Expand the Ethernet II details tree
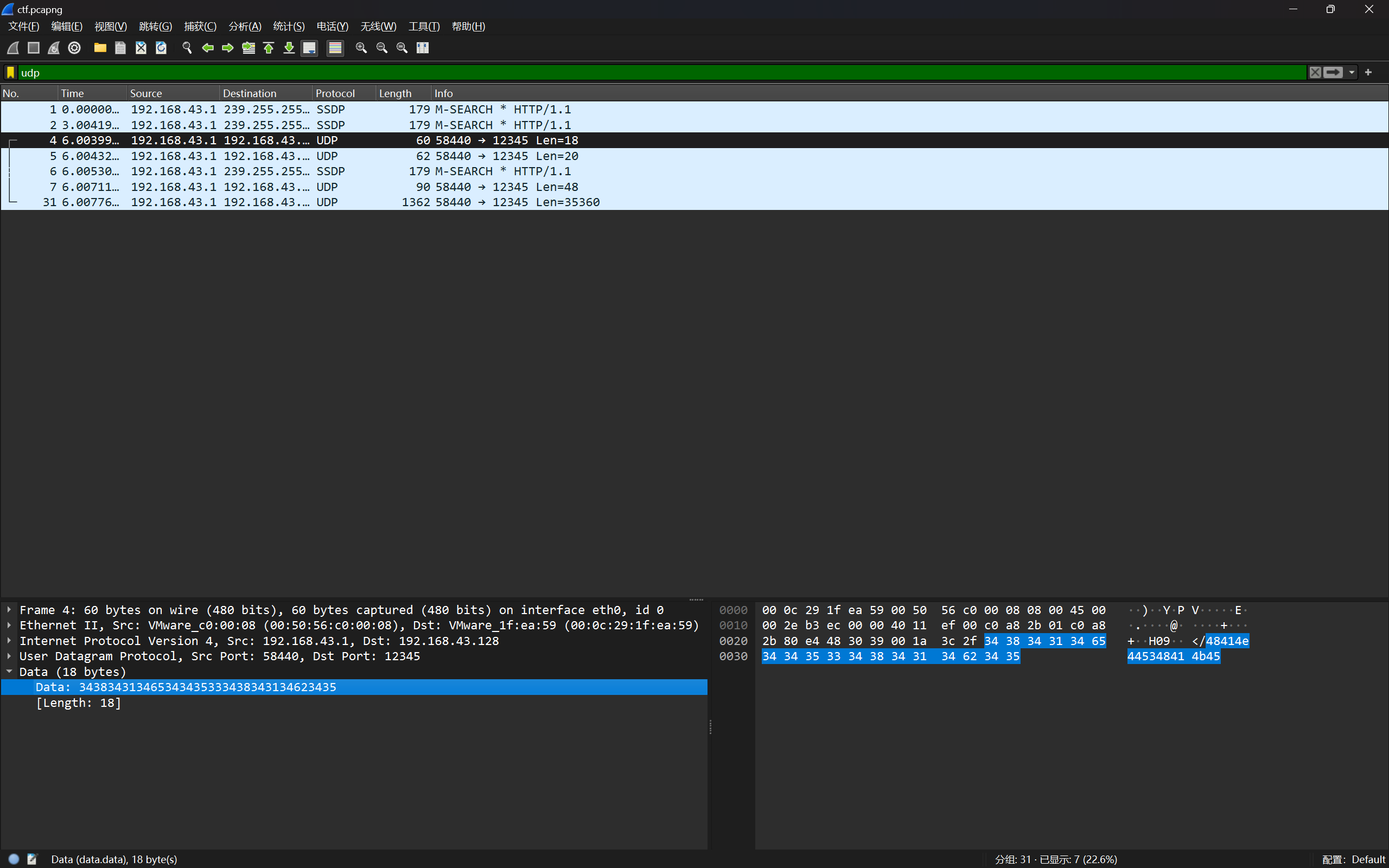This screenshot has width=1389, height=868. [x=10, y=625]
